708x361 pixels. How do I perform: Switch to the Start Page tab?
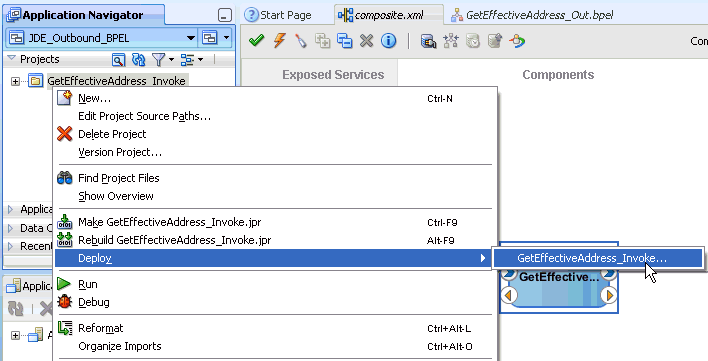point(278,15)
